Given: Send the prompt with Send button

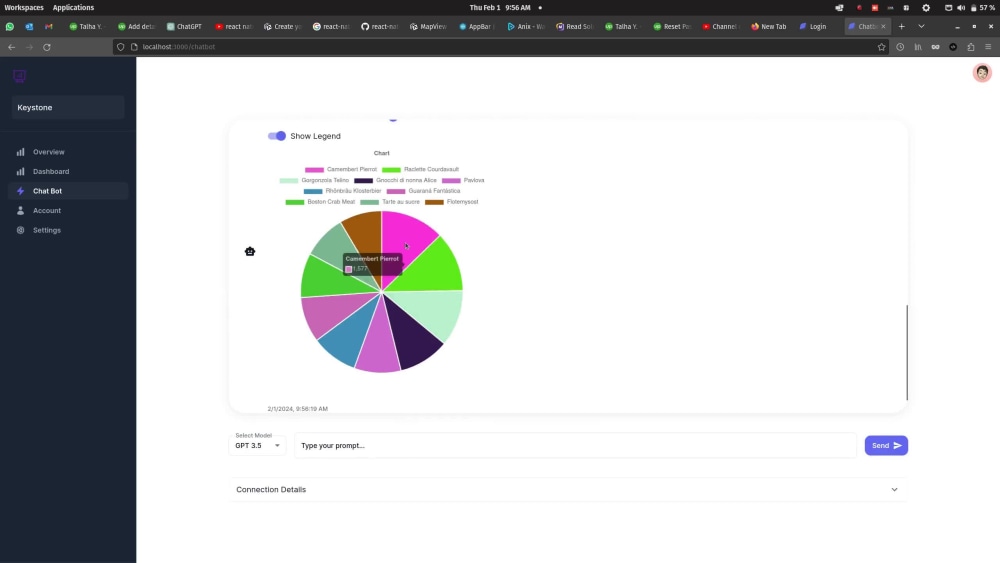Looking at the screenshot, I should coord(886,445).
